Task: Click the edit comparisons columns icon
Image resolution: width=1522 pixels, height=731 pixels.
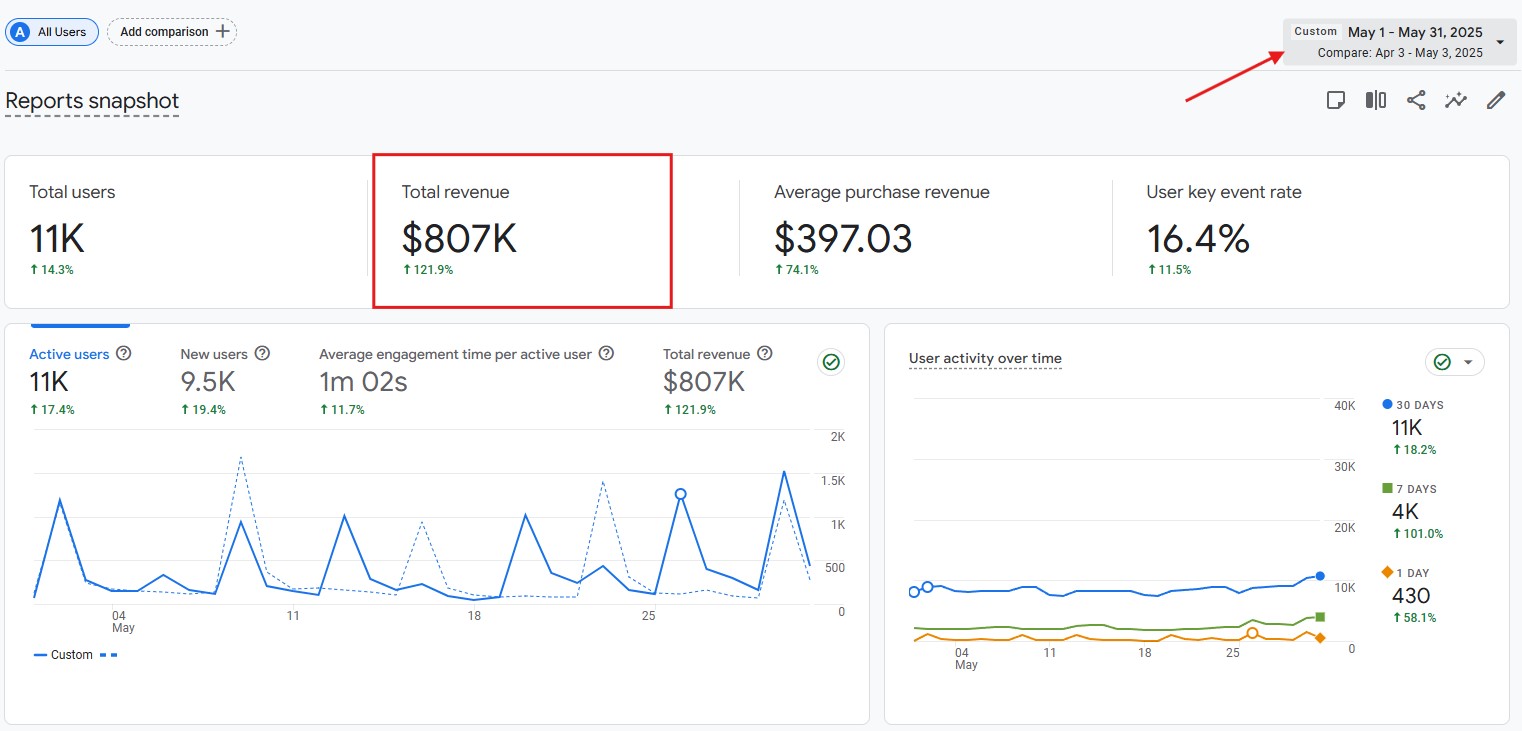Action: (1376, 100)
